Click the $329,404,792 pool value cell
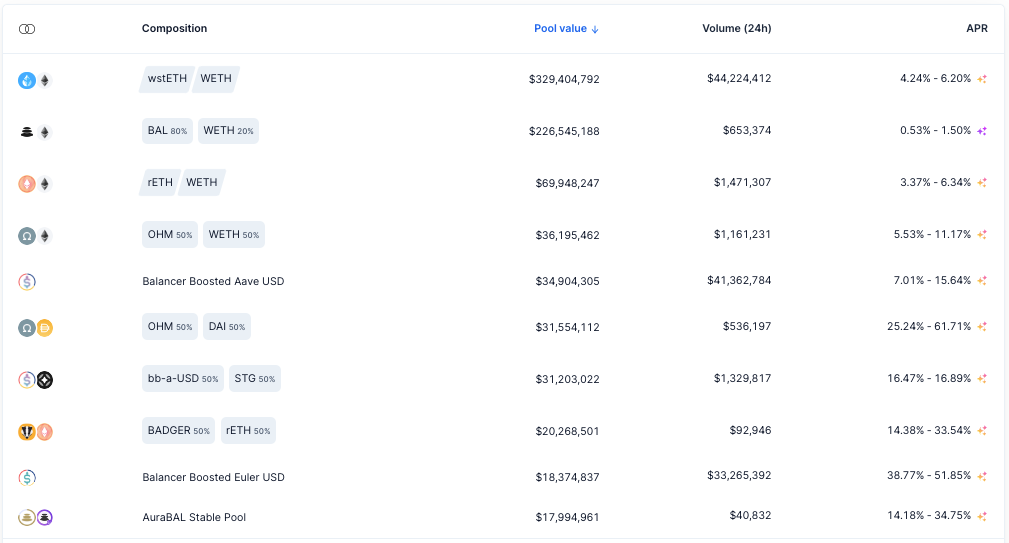 [x=564, y=79]
